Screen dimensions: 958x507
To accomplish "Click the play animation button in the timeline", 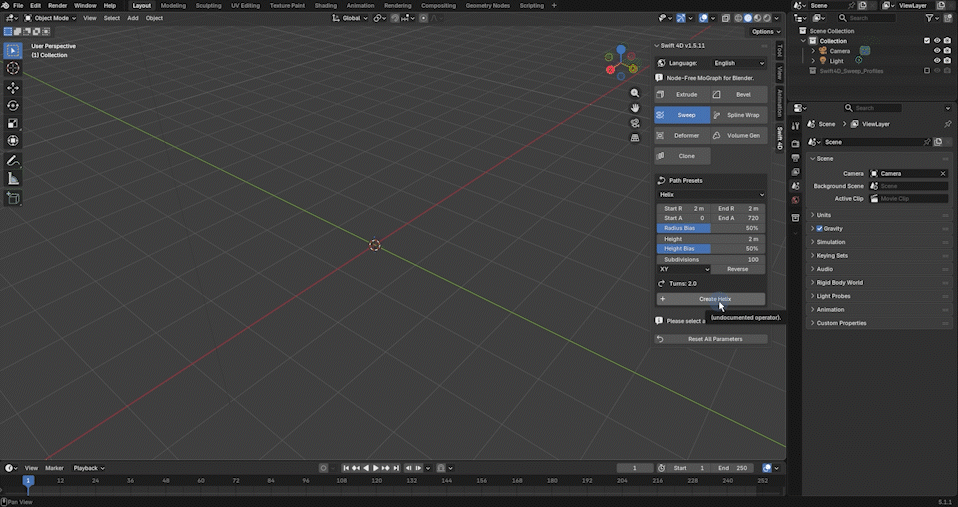I will pyautogui.click(x=376, y=468).
